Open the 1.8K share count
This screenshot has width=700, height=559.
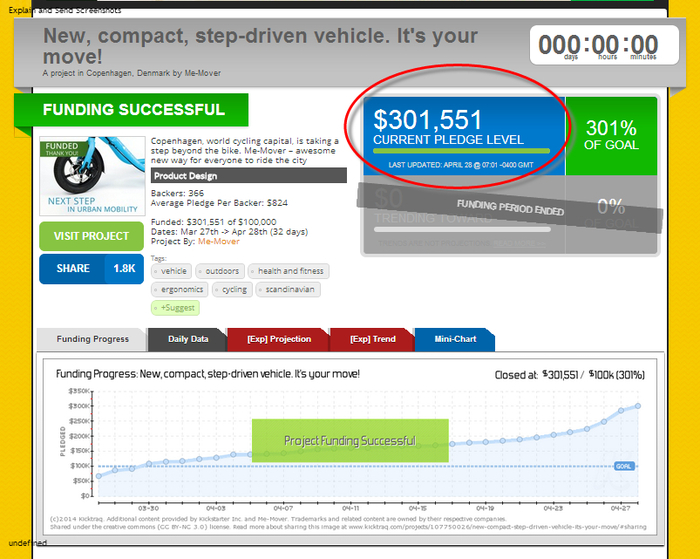(124, 269)
